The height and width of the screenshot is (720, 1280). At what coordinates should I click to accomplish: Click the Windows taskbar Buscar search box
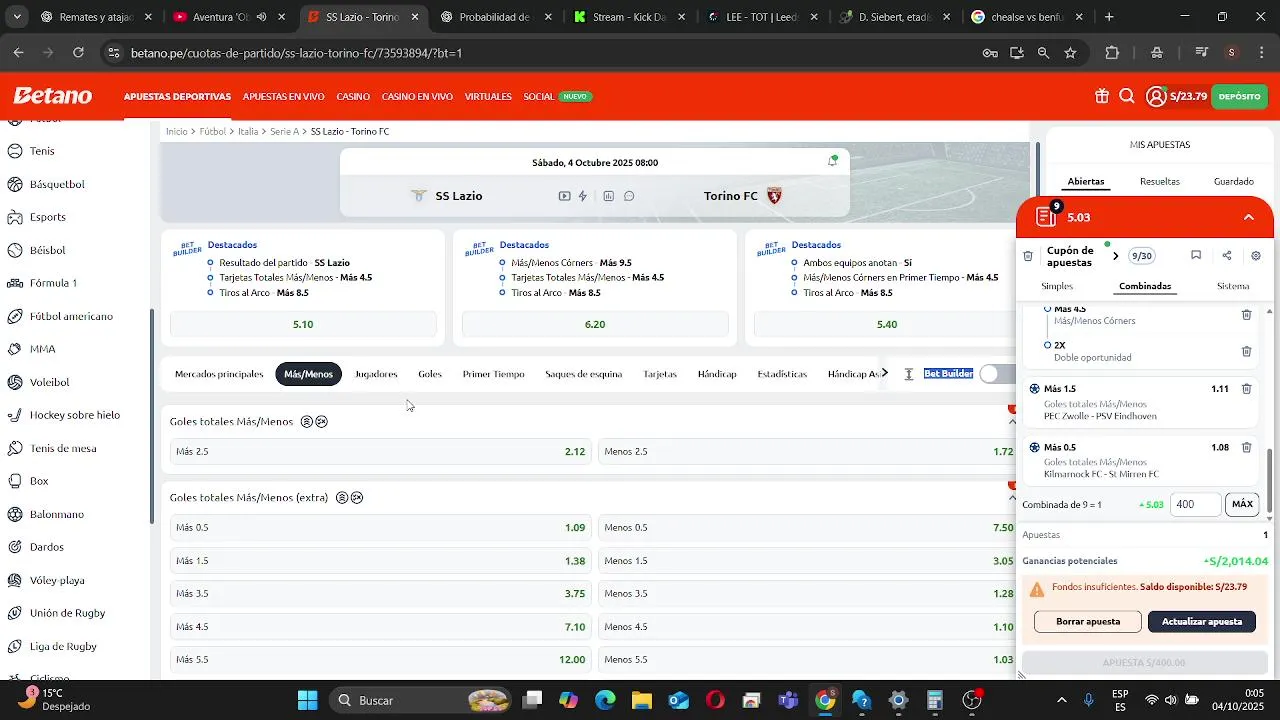coord(419,700)
